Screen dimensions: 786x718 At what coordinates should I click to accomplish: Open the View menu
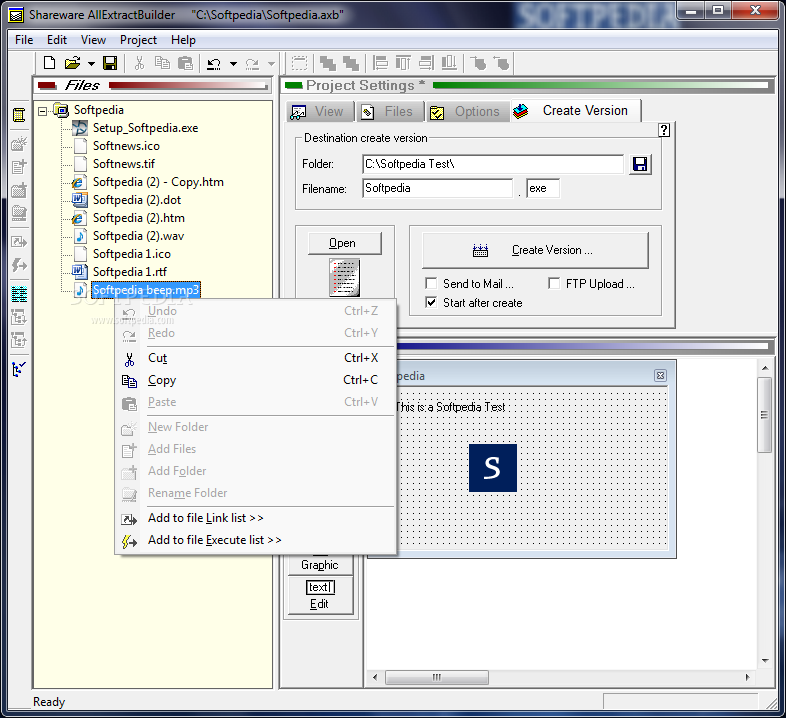point(93,40)
